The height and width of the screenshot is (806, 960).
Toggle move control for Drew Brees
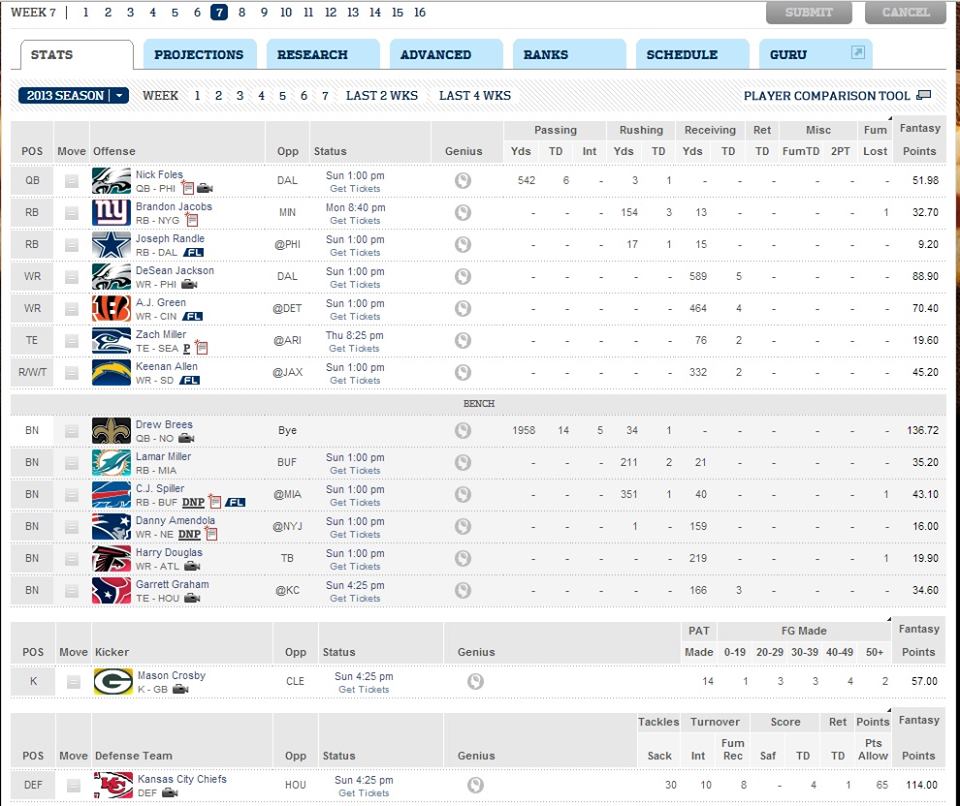[72, 431]
